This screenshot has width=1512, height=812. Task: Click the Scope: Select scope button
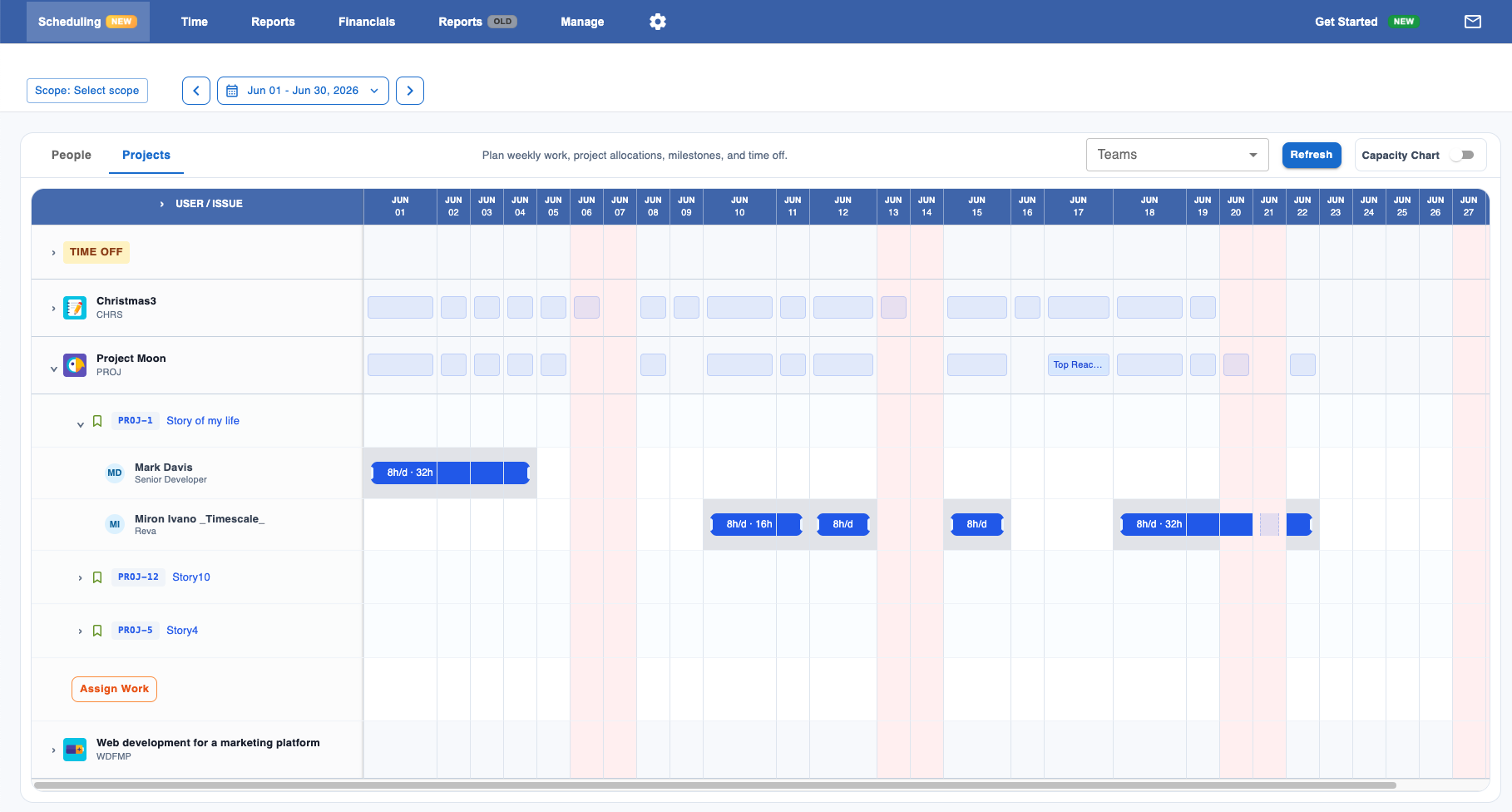[87, 91]
